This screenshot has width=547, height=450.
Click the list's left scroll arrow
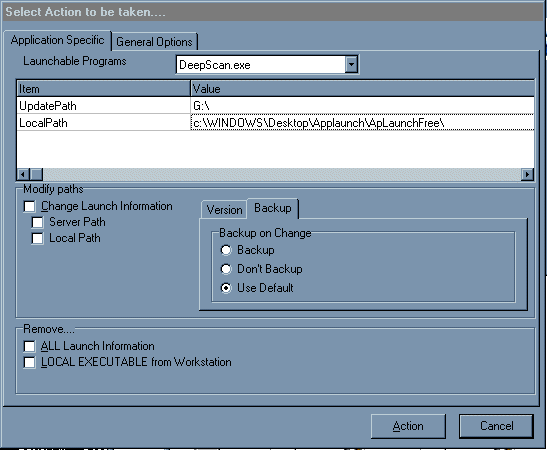[x=23, y=174]
